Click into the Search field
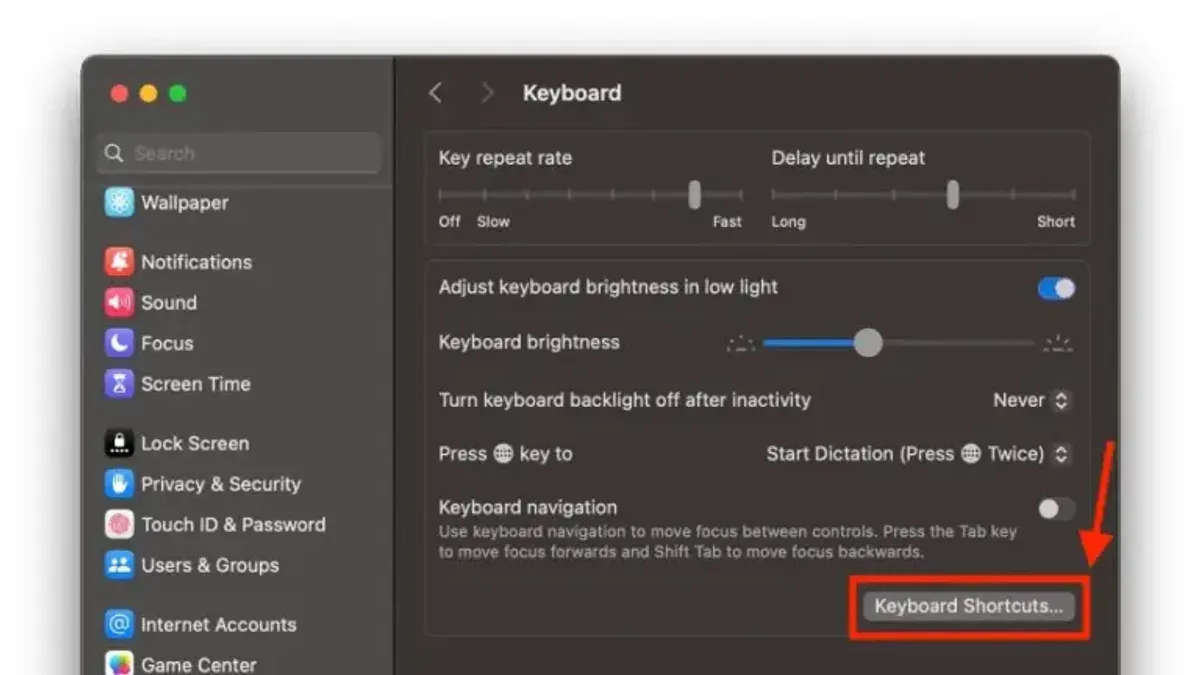This screenshot has width=1200, height=675. [x=240, y=153]
